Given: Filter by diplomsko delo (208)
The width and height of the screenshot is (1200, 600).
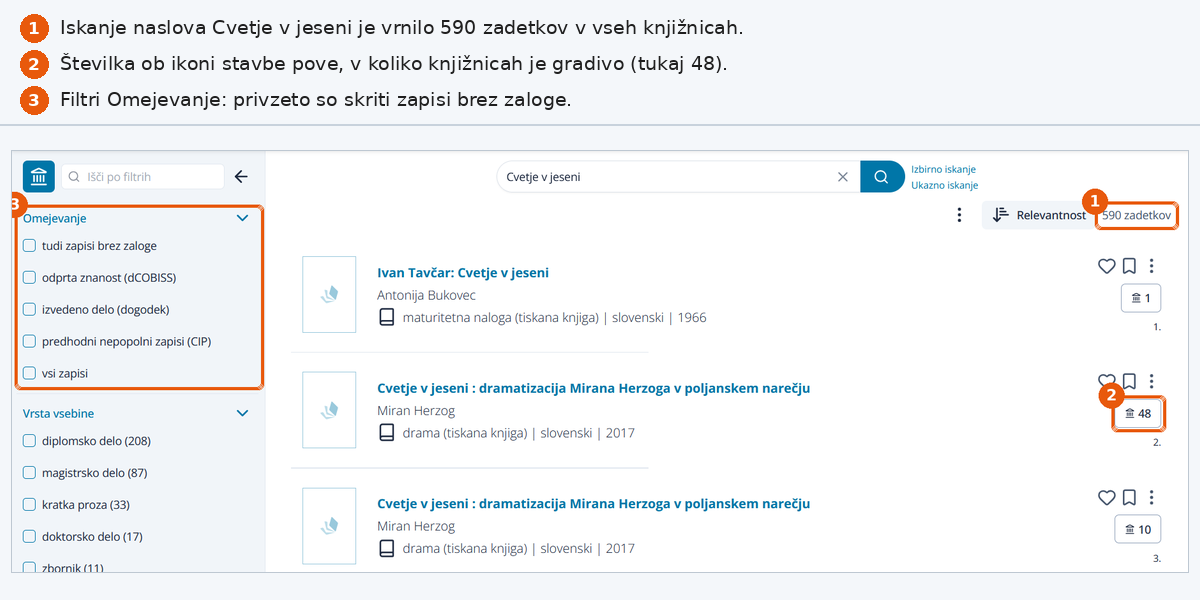Looking at the screenshot, I should pyautogui.click(x=29, y=440).
